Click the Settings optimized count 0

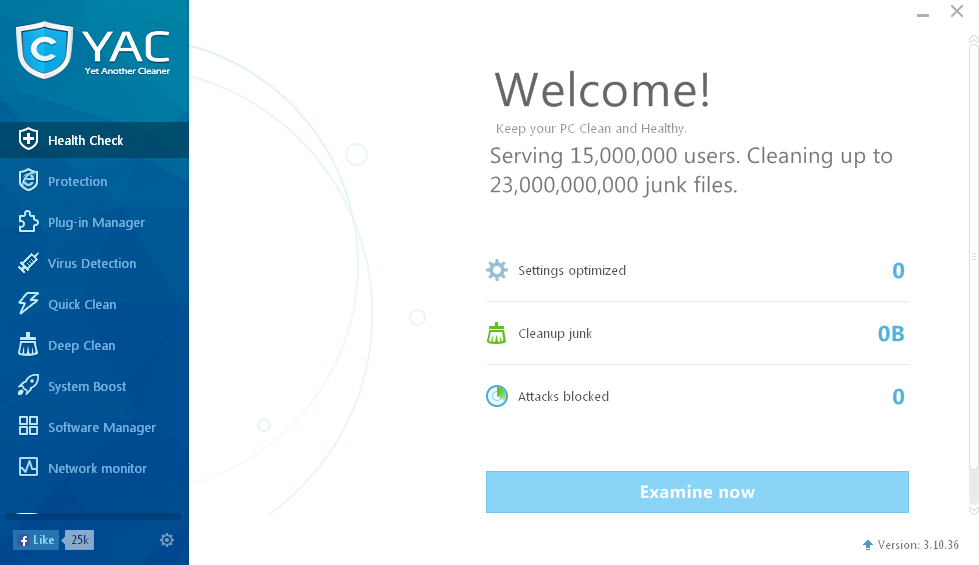[x=898, y=270]
